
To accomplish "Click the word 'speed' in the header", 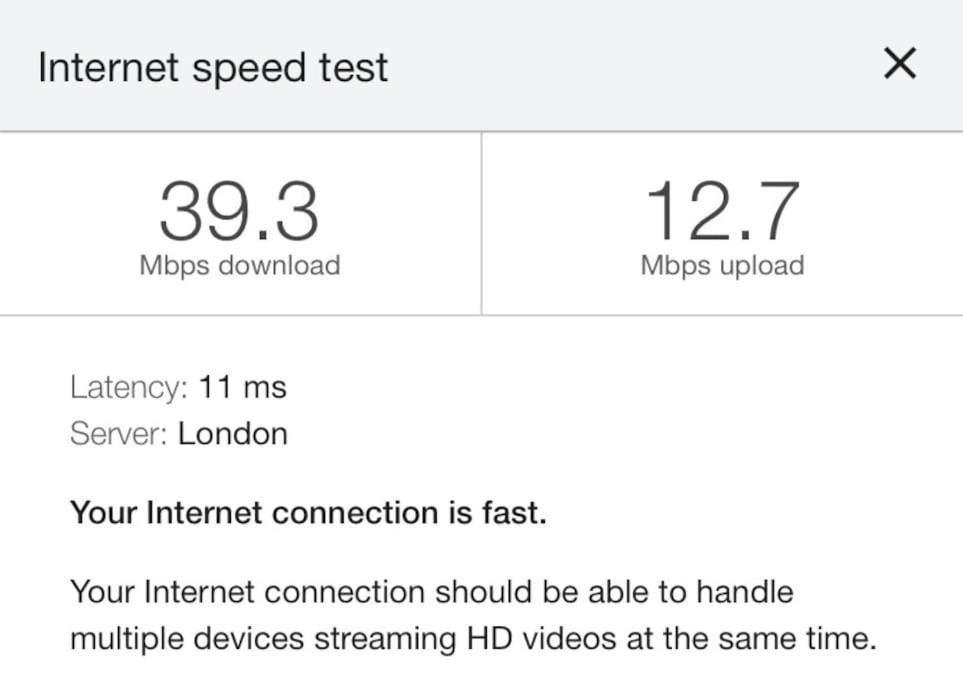I will [x=249, y=69].
